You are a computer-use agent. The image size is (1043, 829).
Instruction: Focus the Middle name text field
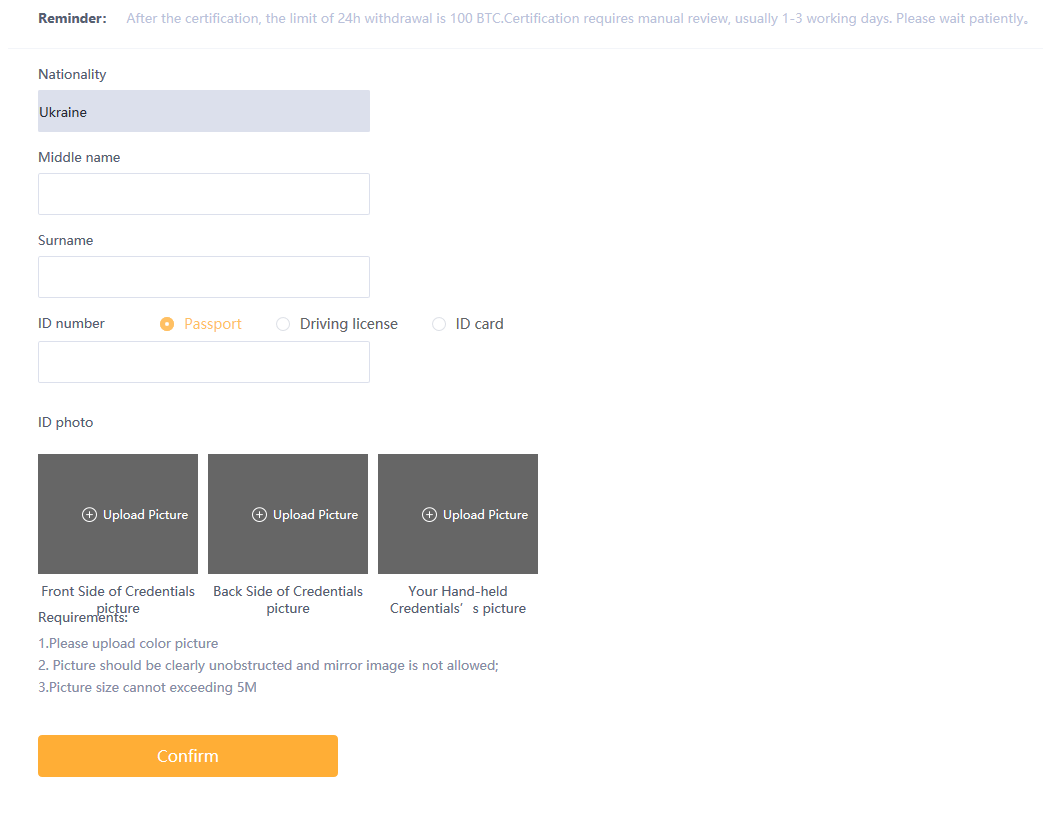[204, 194]
